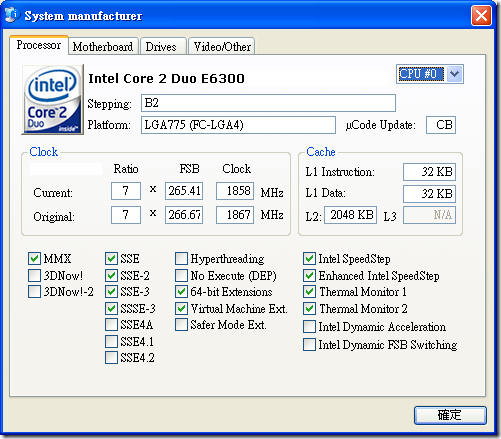Toggle the Intel SpeedStep checkbox

(309, 258)
